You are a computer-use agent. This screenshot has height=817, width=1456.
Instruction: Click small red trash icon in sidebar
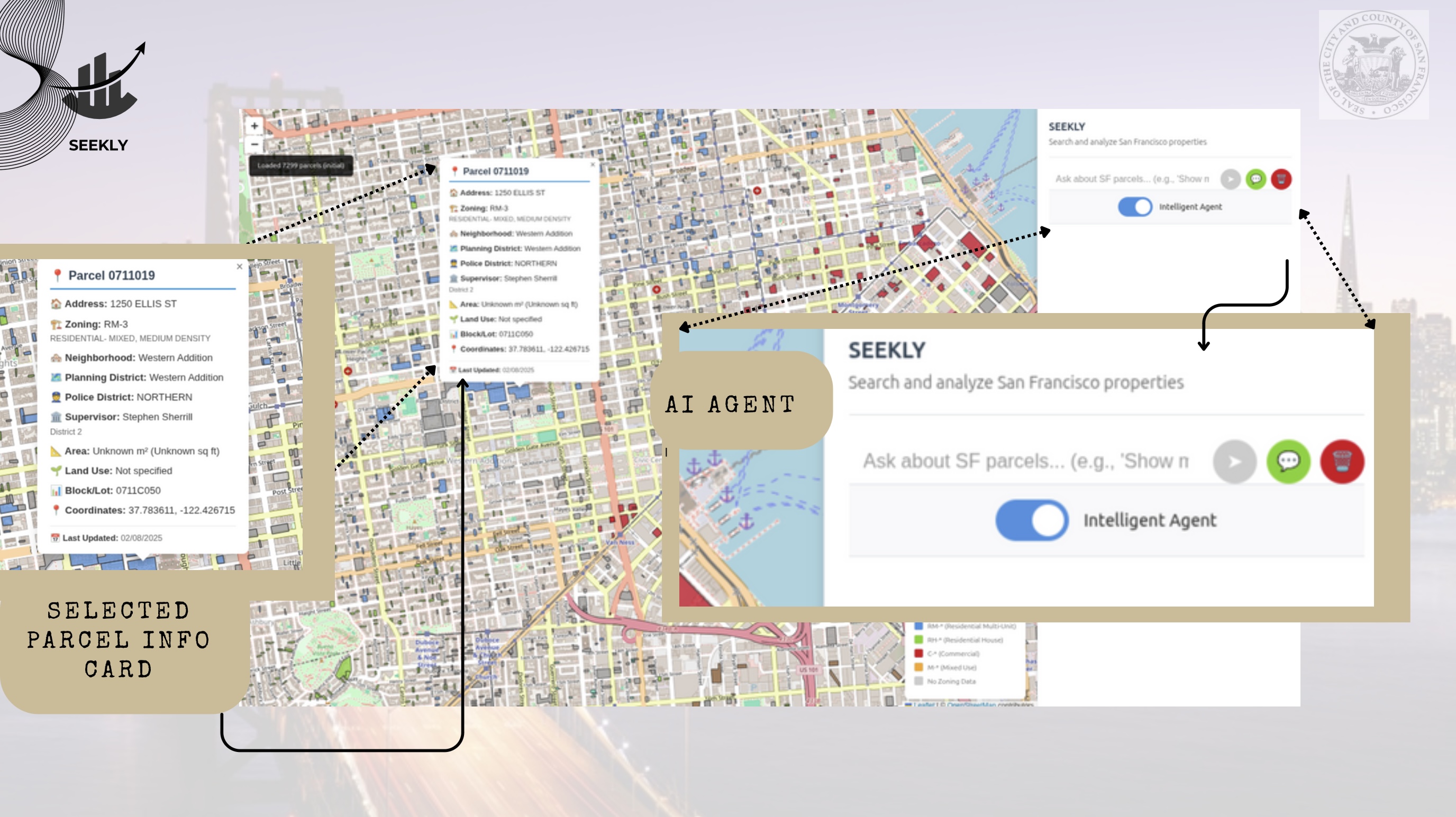point(1281,179)
